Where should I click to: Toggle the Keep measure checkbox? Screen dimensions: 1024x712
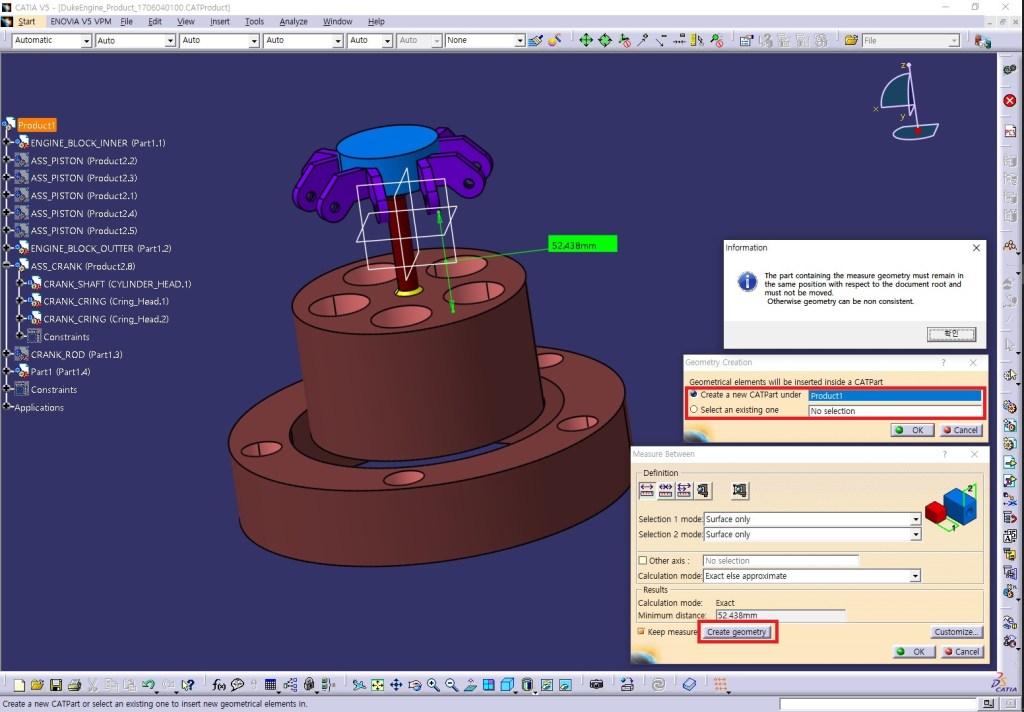(642, 632)
